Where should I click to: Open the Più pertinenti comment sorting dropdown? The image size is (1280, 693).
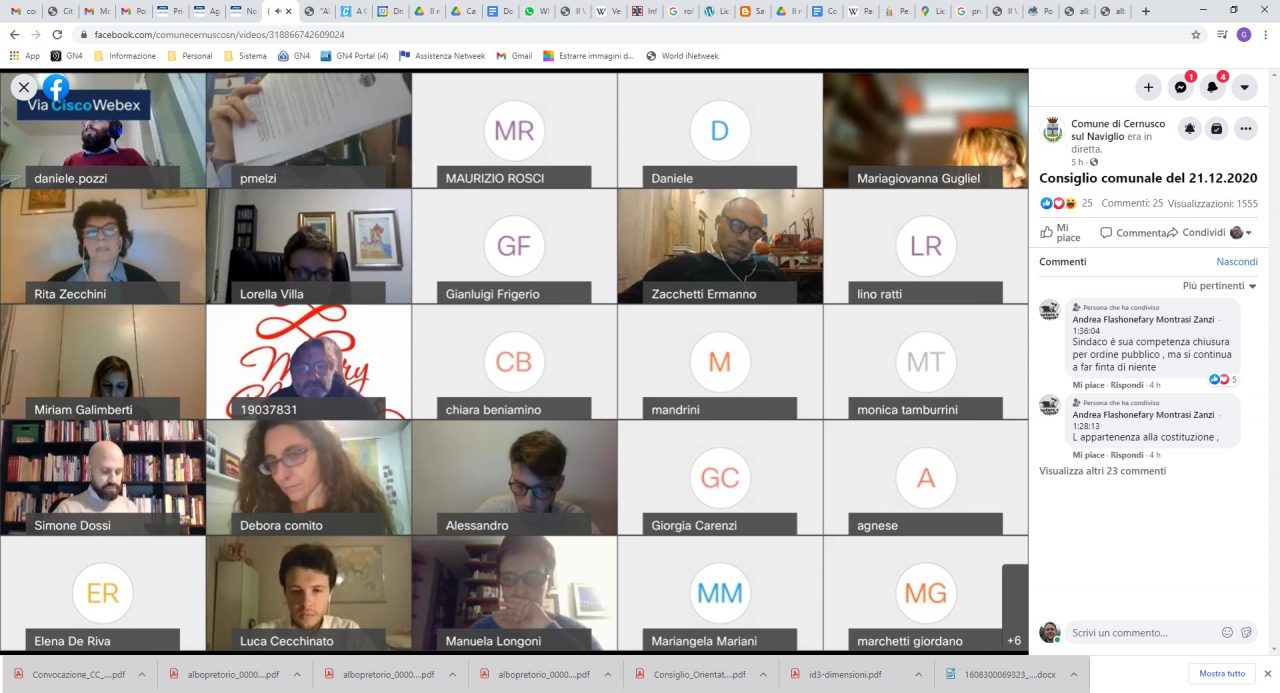click(x=1219, y=286)
